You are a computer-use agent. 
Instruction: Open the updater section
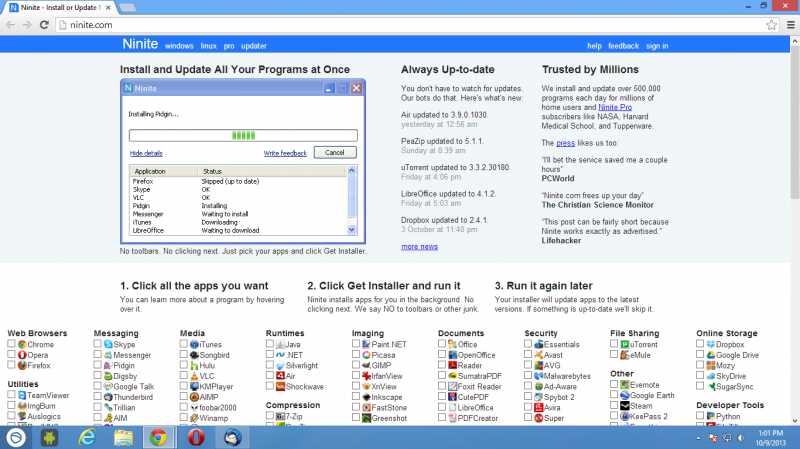tap(254, 46)
